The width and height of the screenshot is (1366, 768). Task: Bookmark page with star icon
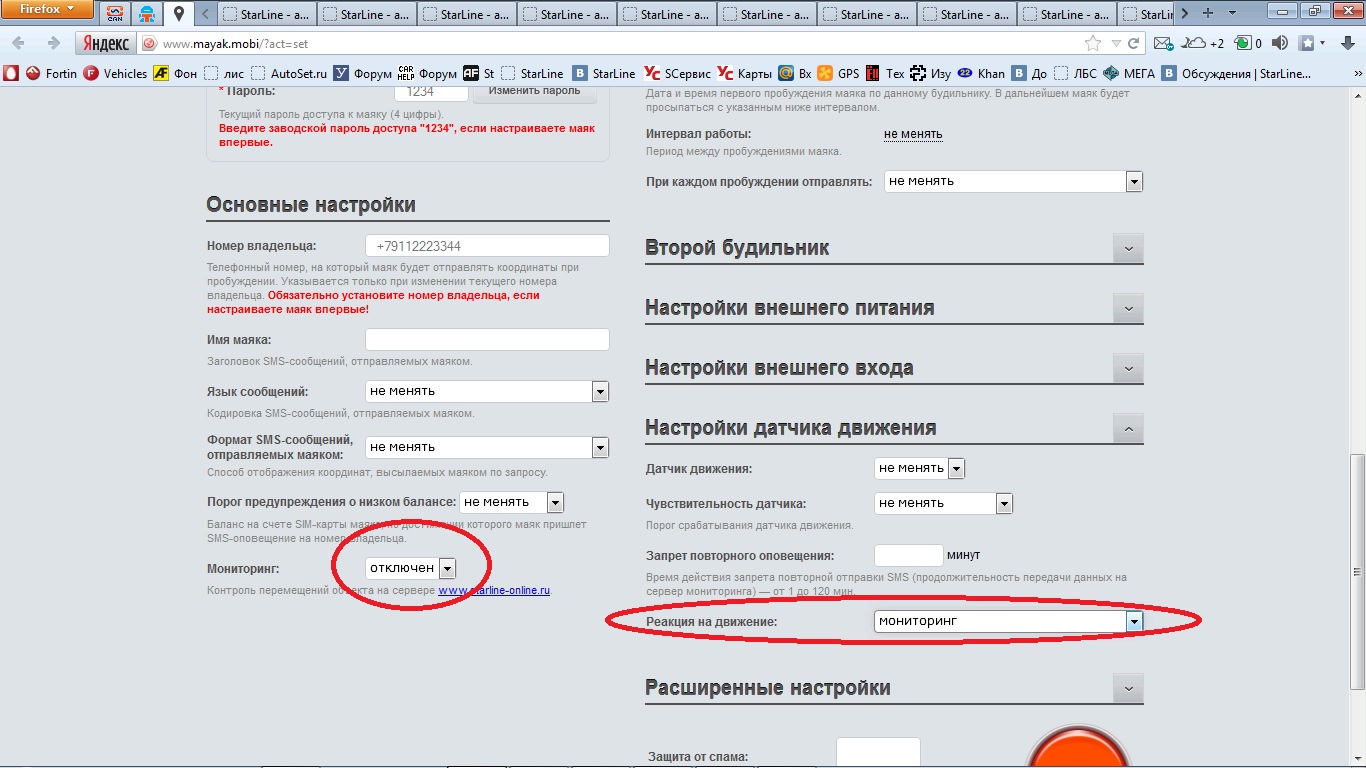coord(1093,44)
